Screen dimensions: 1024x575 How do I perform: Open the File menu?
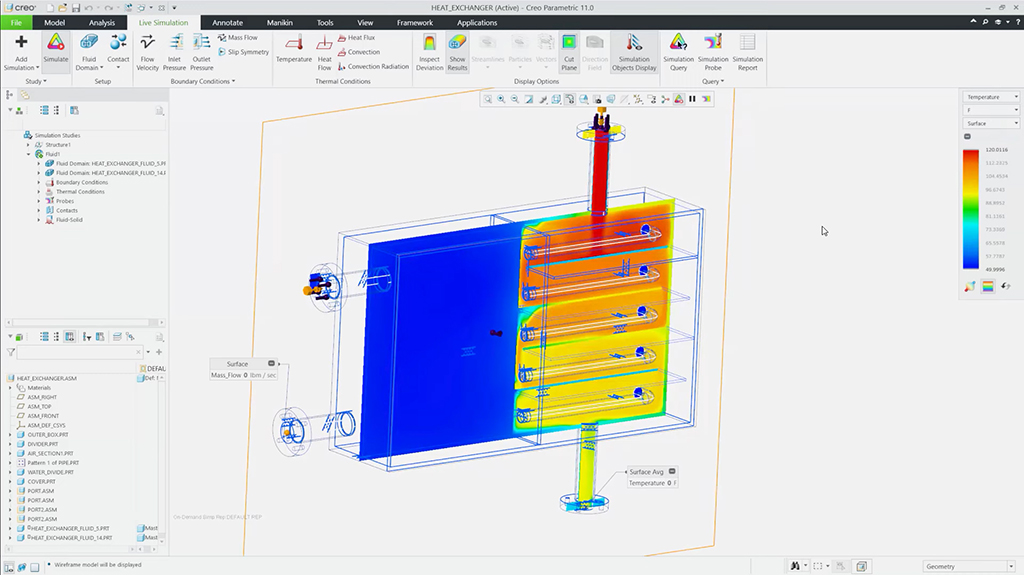point(16,22)
